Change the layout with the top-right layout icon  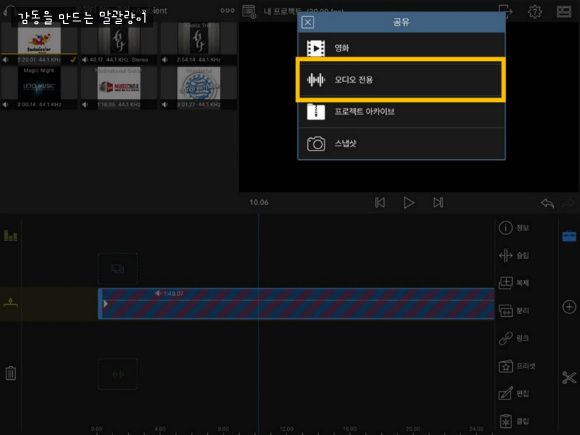pyautogui.click(x=564, y=11)
